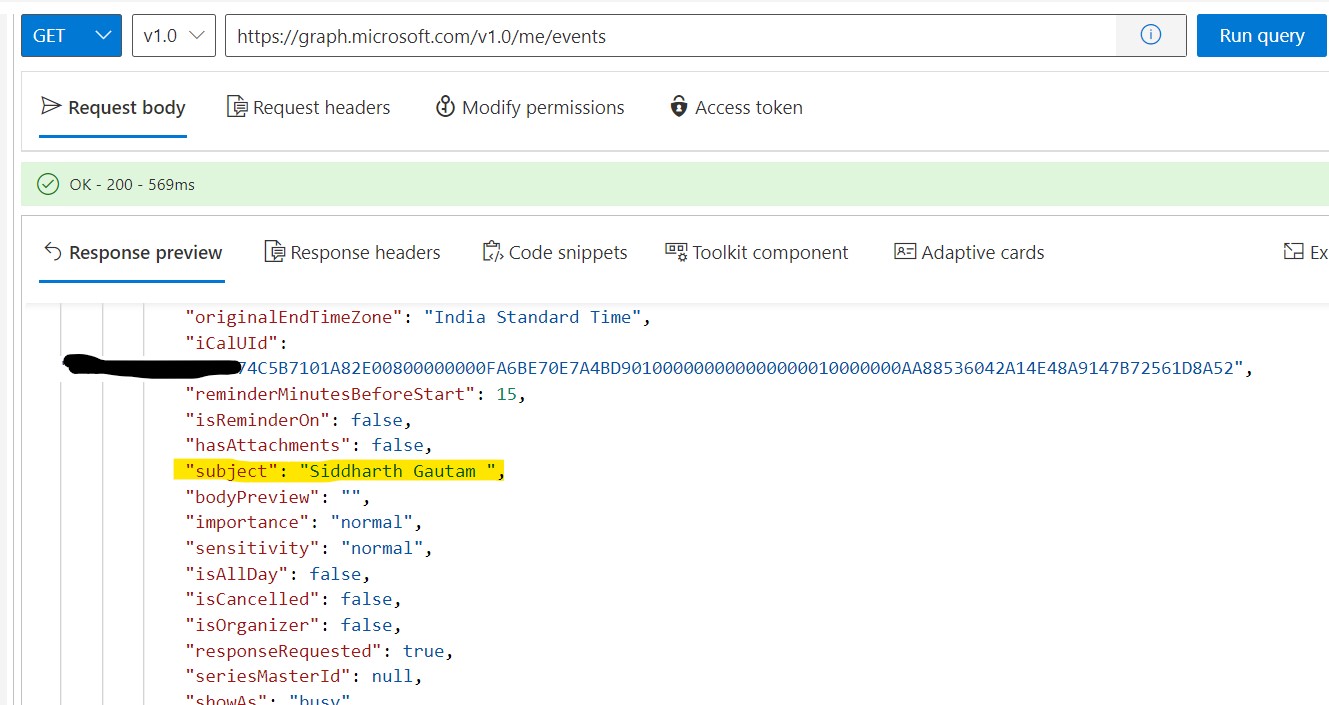This screenshot has height=705, width=1329.
Task: Click the "originalEndTimeZone" key
Action: coord(294,317)
